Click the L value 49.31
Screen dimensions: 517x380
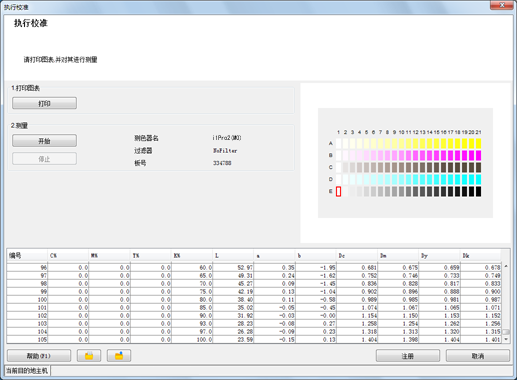coord(245,275)
